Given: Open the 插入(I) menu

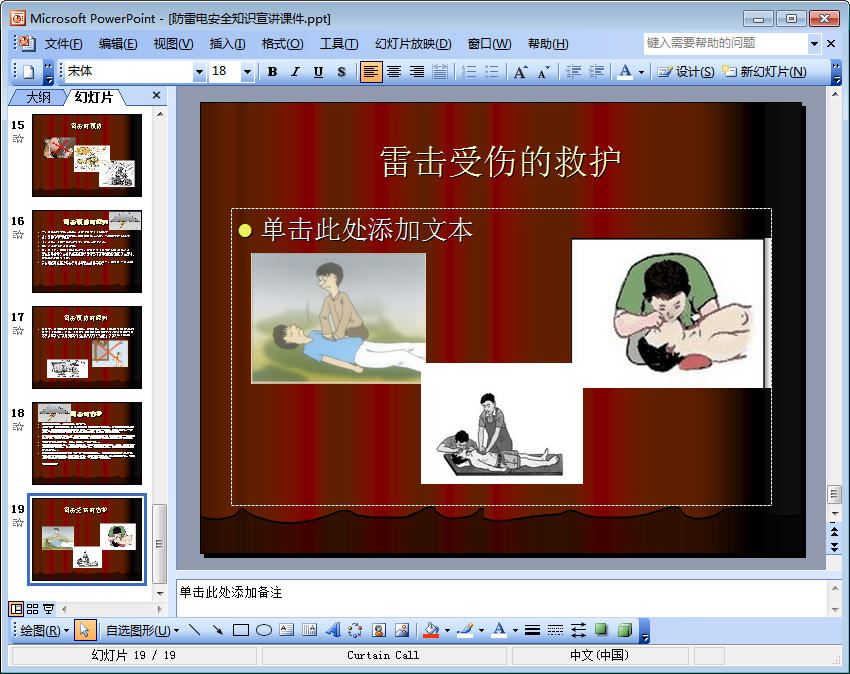Looking at the screenshot, I should click(227, 44).
